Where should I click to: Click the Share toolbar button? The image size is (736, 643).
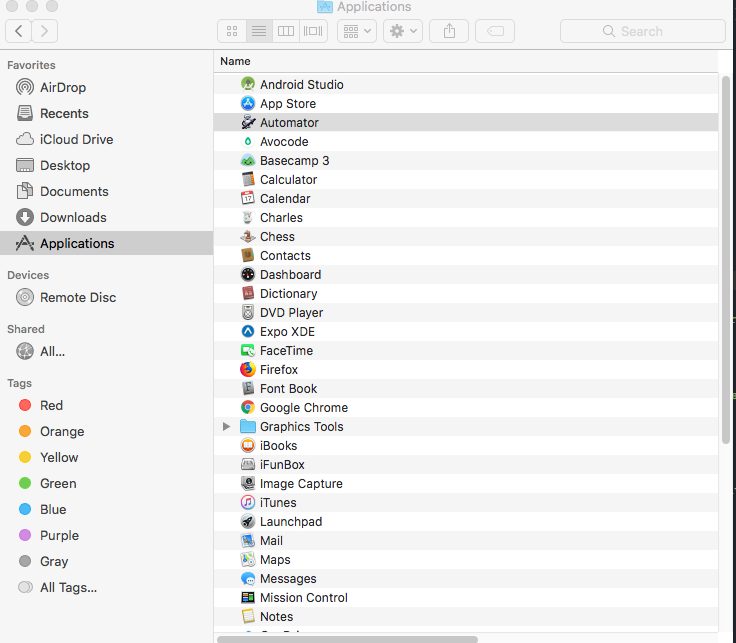449,31
